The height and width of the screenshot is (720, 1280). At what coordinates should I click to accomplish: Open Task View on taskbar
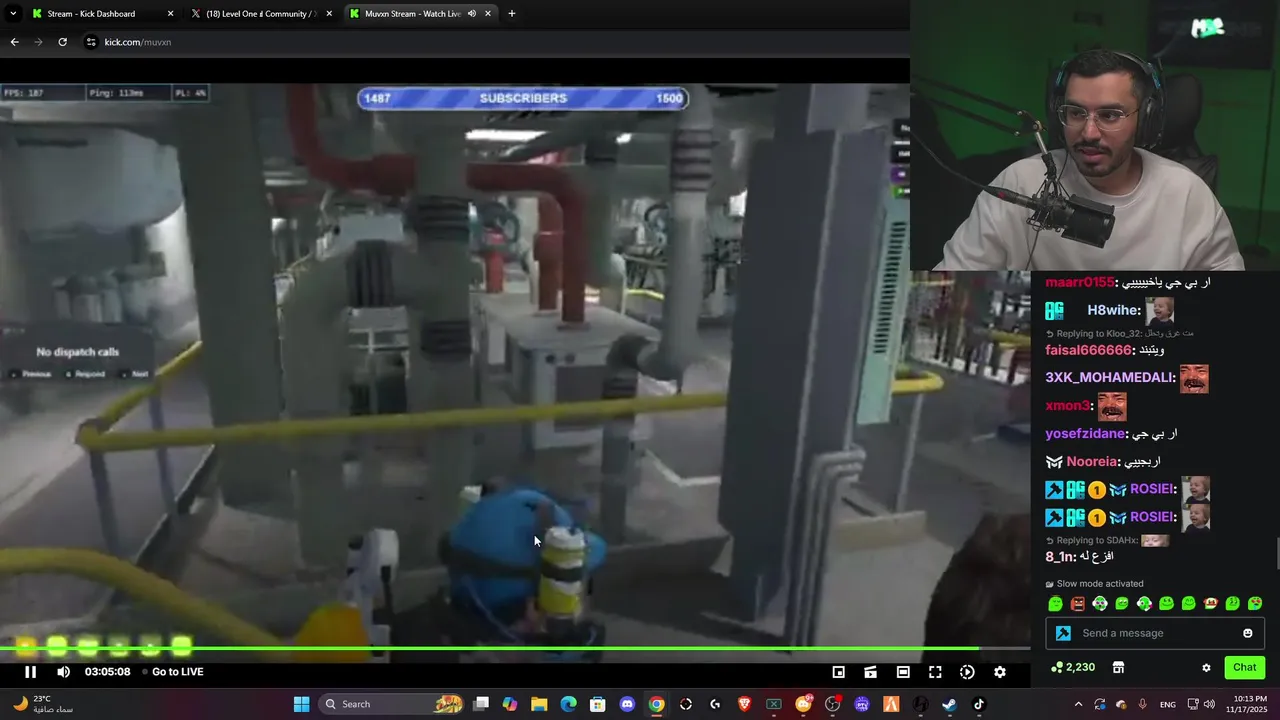481,704
